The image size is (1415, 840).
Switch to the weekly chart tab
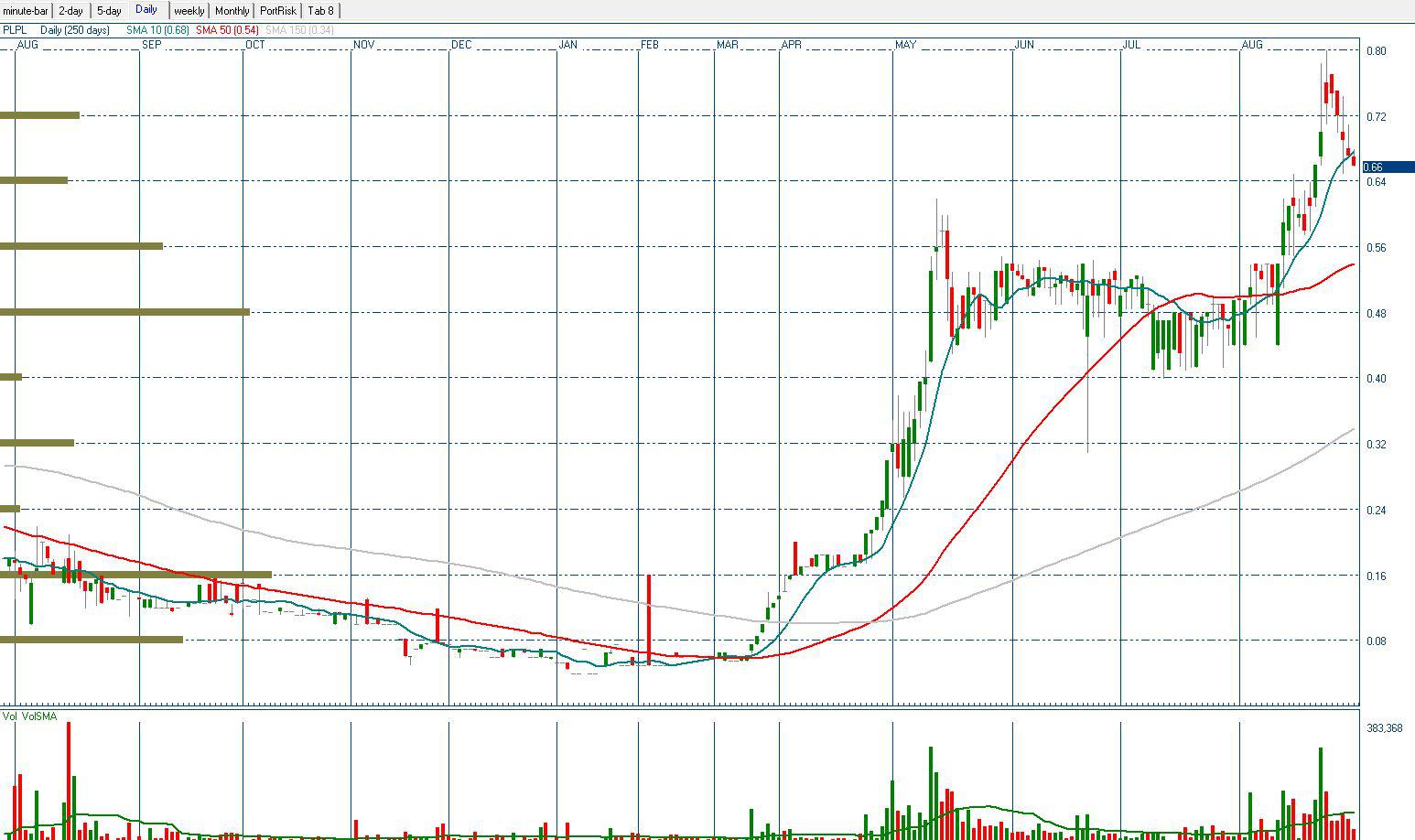click(x=189, y=11)
